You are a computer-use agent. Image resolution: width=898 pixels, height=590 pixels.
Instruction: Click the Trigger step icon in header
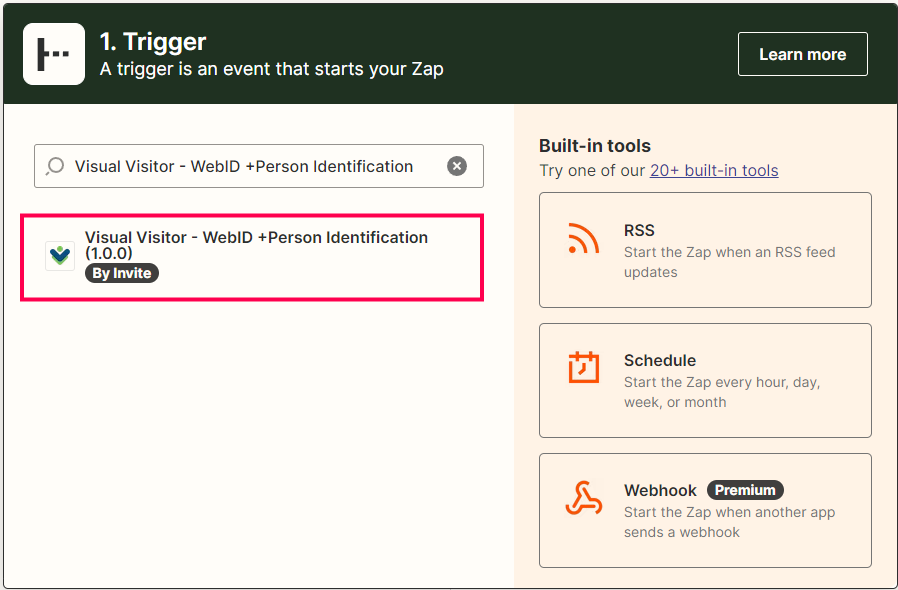[54, 54]
